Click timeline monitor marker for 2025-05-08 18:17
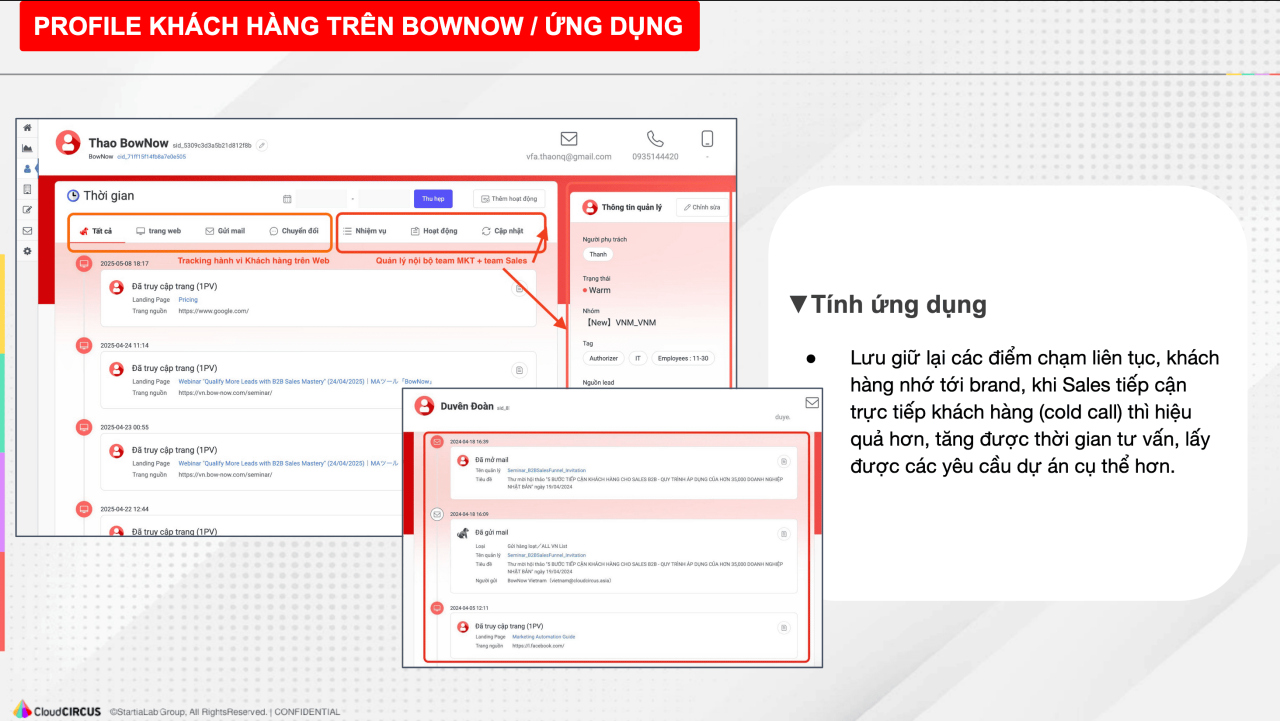 tap(84, 263)
